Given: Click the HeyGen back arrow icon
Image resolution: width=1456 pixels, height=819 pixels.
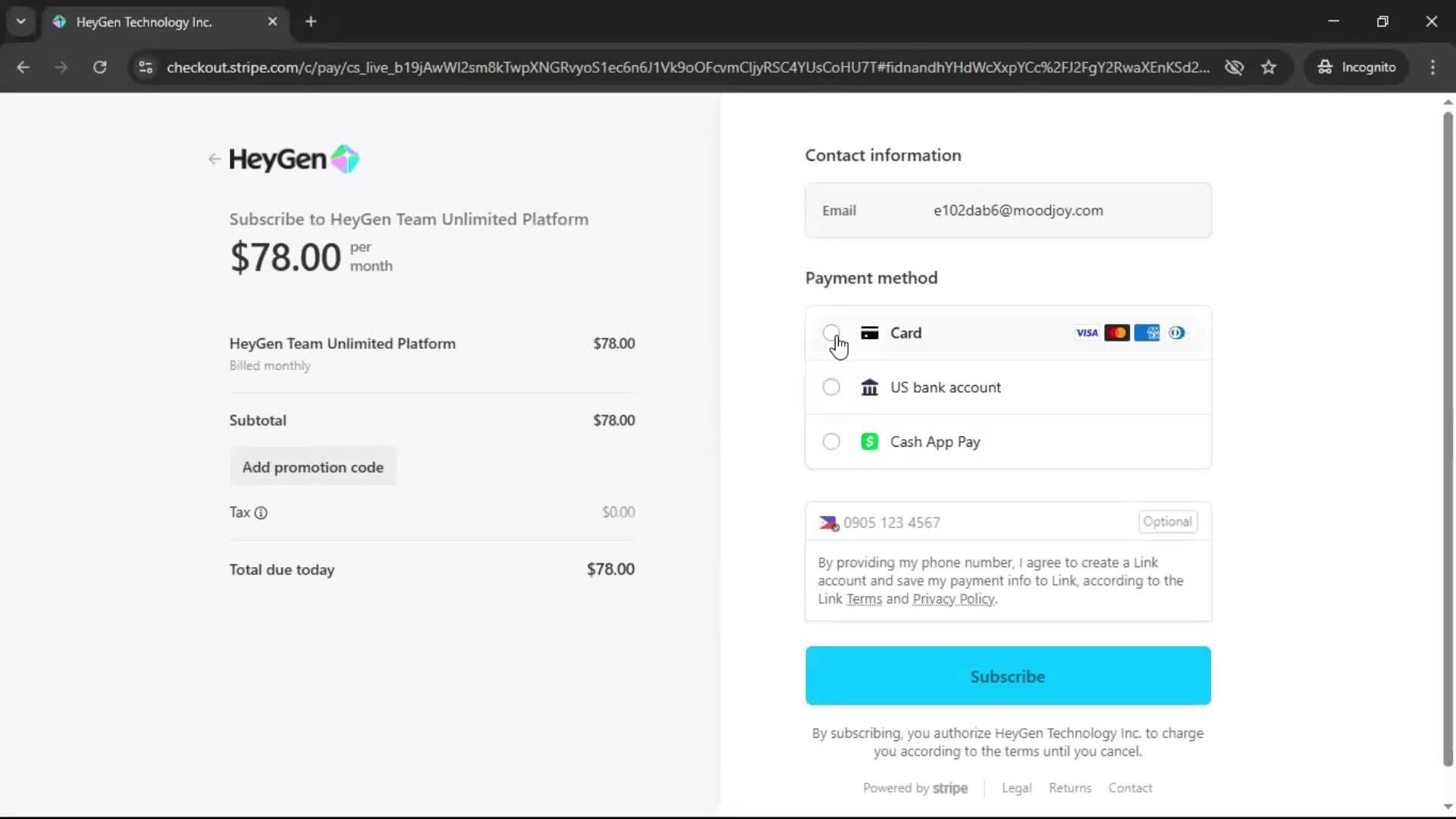Looking at the screenshot, I should (x=214, y=159).
